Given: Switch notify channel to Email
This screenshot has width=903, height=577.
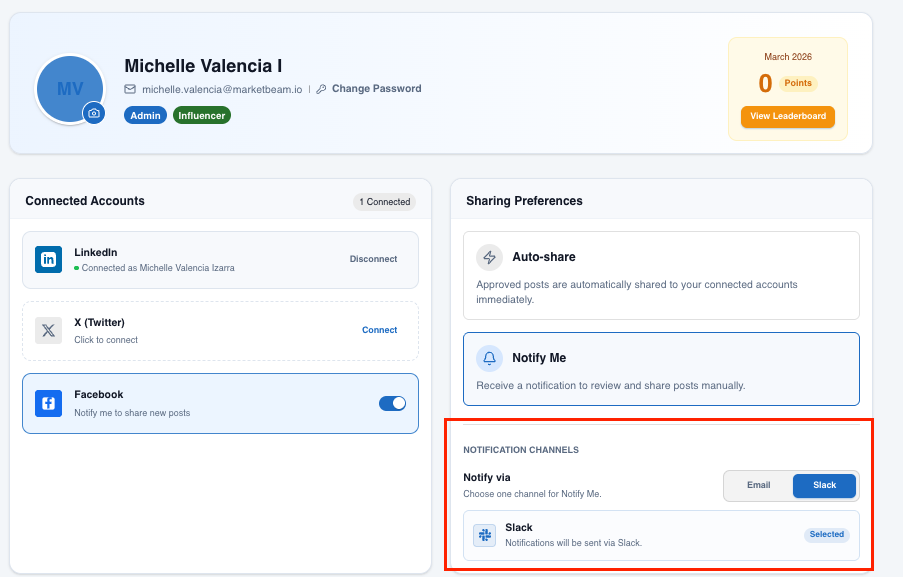Looking at the screenshot, I should (x=758, y=485).
